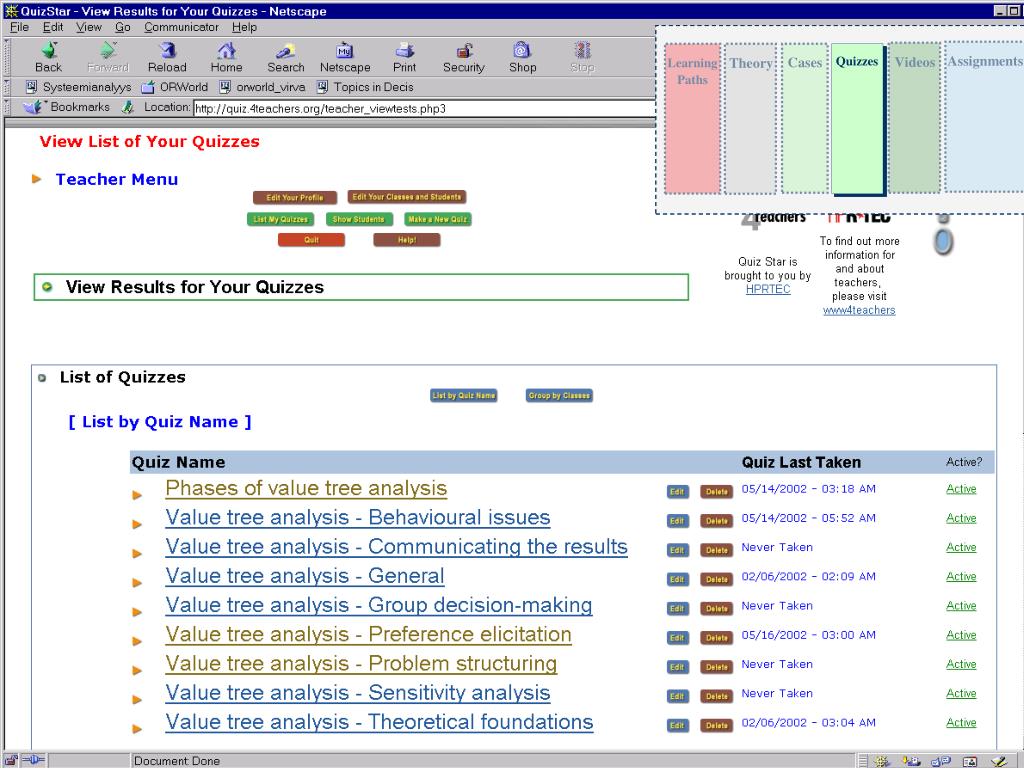Click the Forward navigation icon
The height and width of the screenshot is (768, 1024).
pyautogui.click(x=108, y=51)
